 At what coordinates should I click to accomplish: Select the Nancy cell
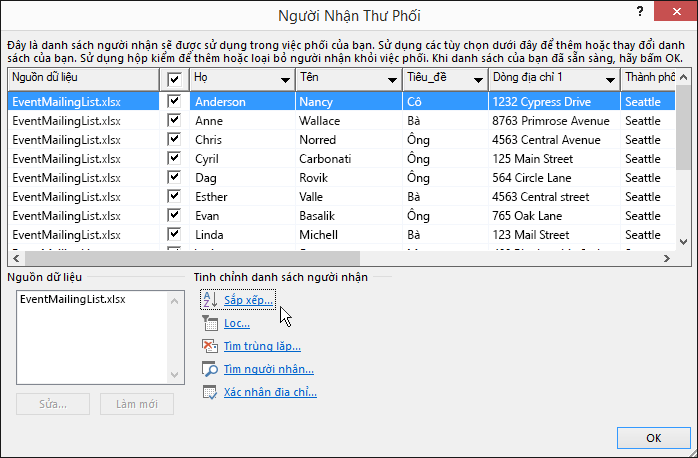349,101
